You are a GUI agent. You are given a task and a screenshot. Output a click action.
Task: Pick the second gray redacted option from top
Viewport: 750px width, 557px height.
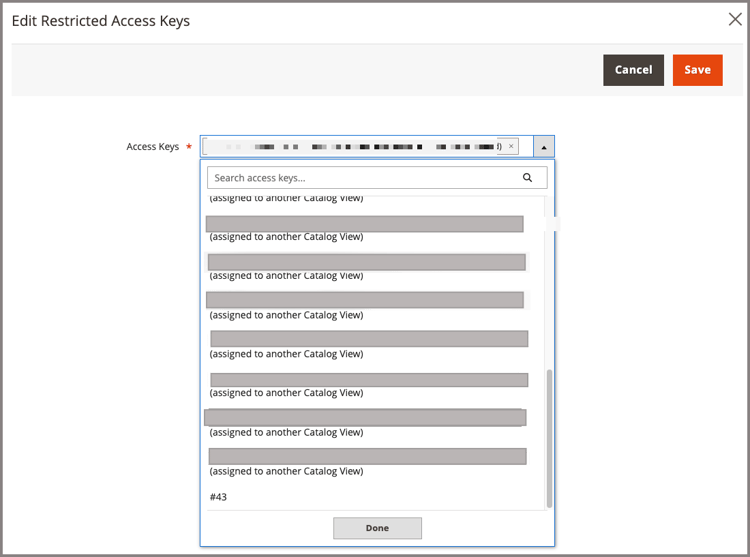(x=366, y=267)
